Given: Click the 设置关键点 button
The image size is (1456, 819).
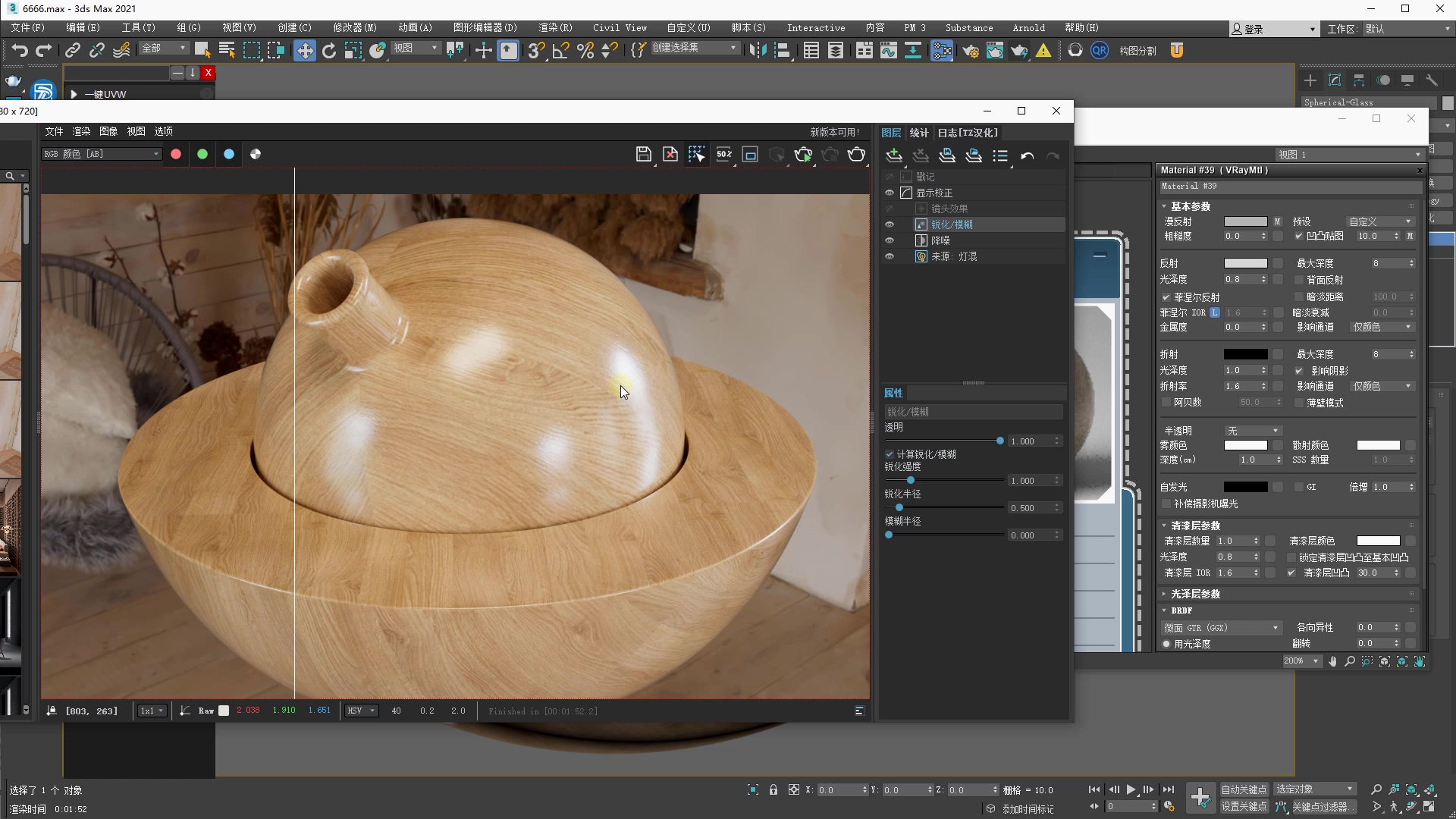Looking at the screenshot, I should (x=1244, y=807).
